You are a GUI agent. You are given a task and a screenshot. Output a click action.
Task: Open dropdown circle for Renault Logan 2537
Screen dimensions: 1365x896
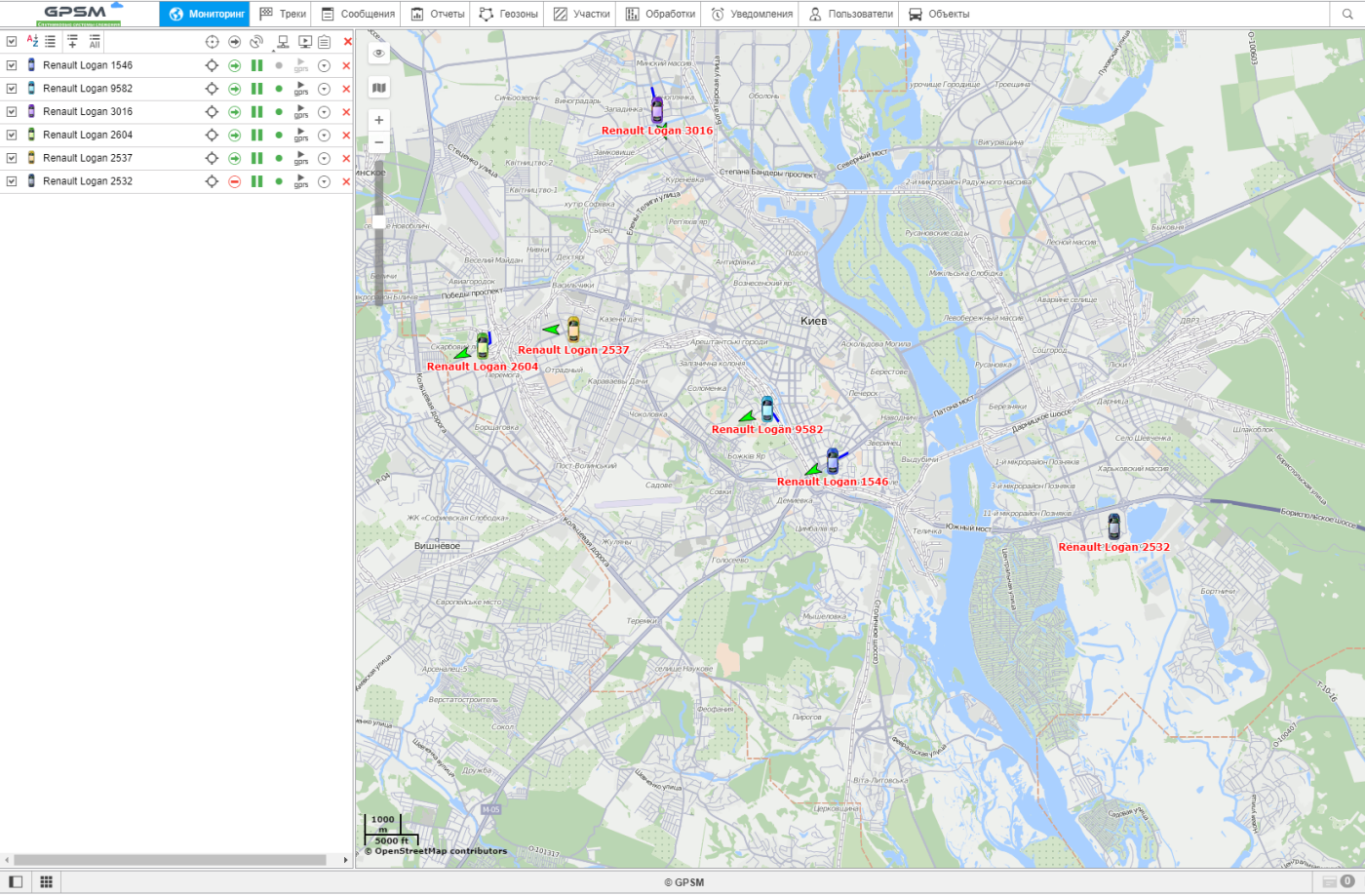click(324, 158)
